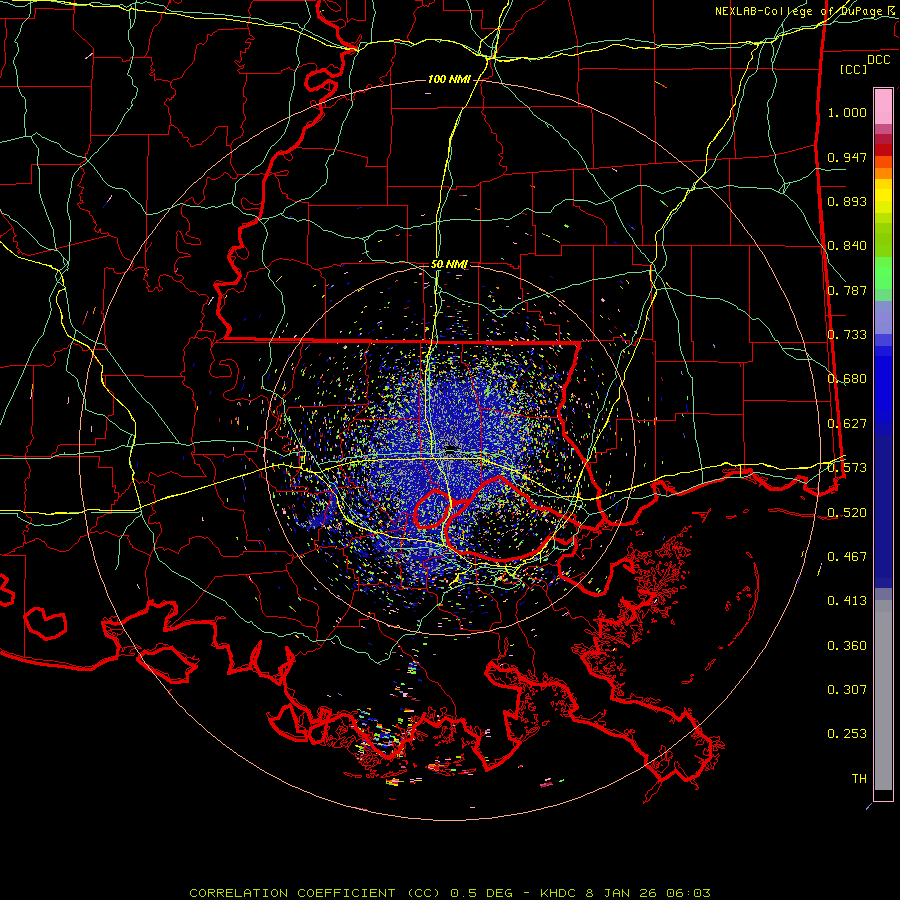Viewport: 900px width, 900px height.
Task: Pick the pink swatch at colorbar top
Action: click(883, 107)
